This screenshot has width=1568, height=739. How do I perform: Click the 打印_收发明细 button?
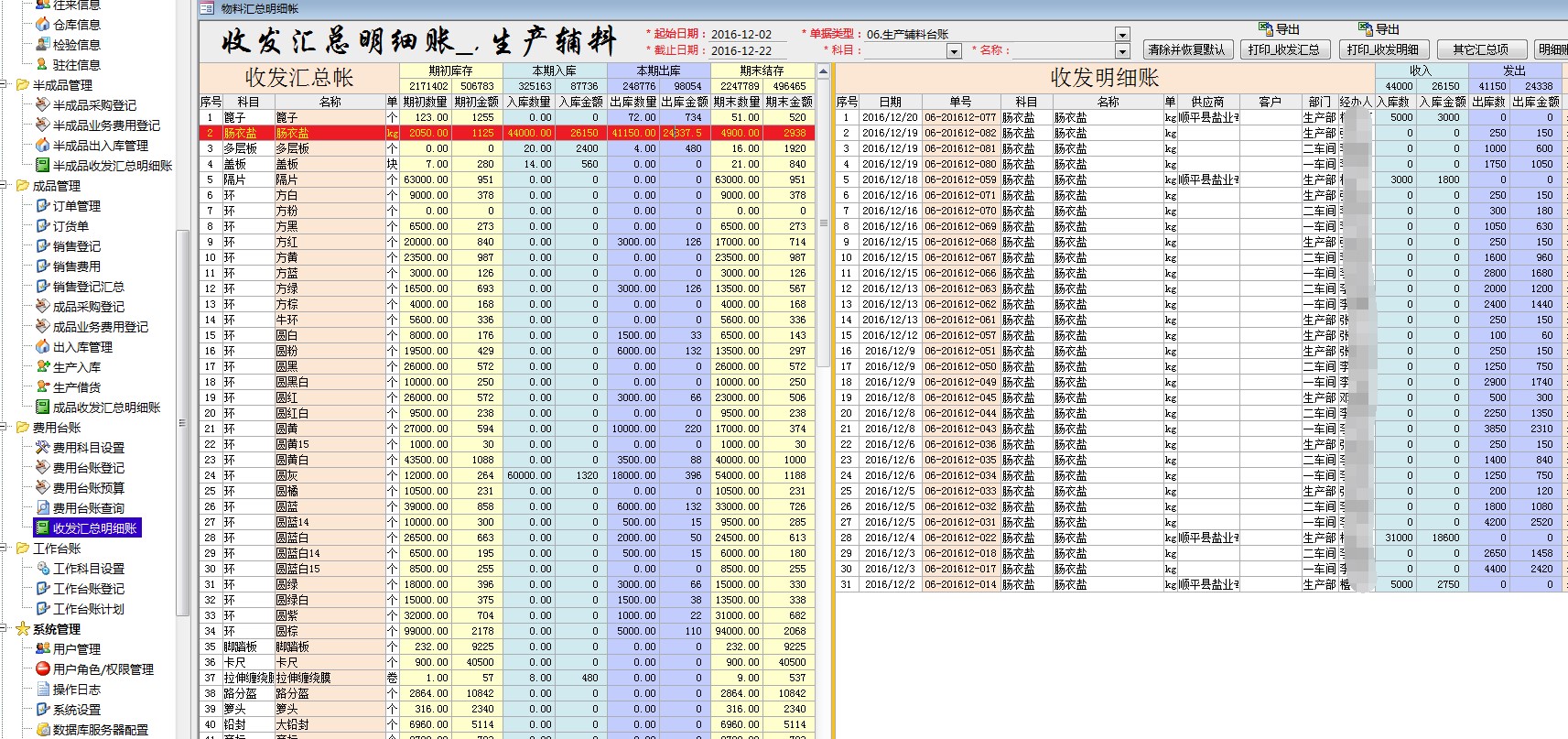coord(1382,49)
